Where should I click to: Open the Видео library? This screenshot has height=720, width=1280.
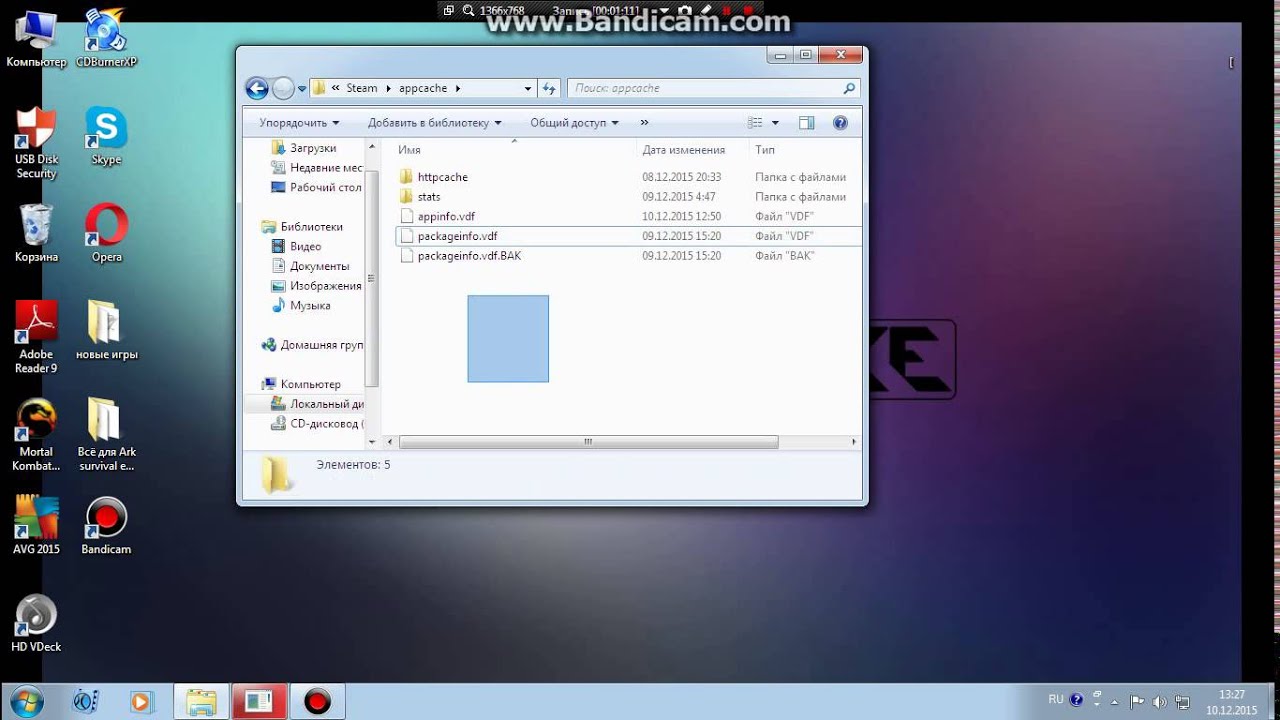(298, 246)
